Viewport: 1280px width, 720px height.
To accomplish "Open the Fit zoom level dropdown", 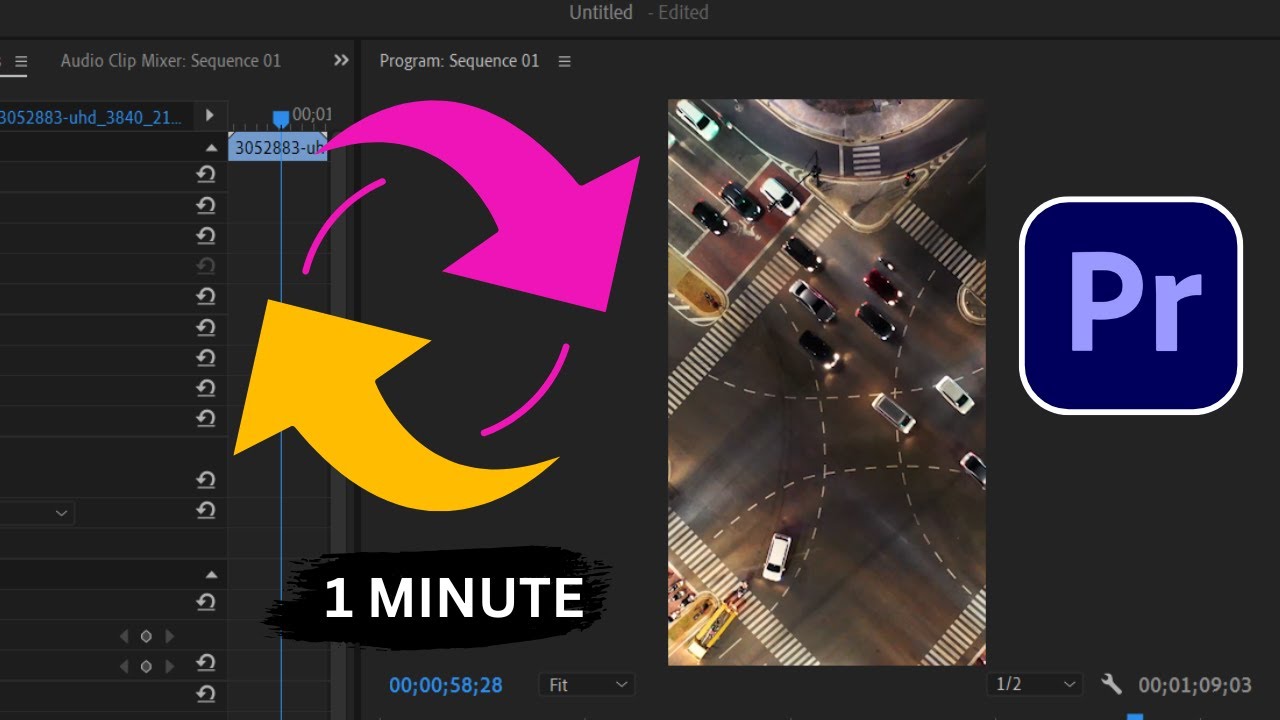I will 586,685.
